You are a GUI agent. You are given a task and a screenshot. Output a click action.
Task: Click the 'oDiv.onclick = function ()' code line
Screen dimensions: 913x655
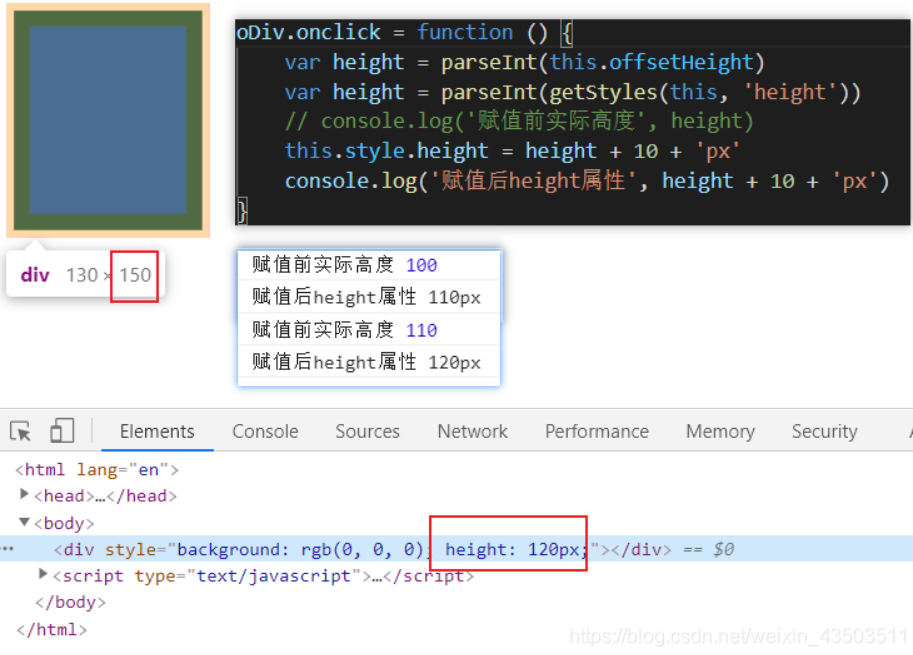pos(405,32)
